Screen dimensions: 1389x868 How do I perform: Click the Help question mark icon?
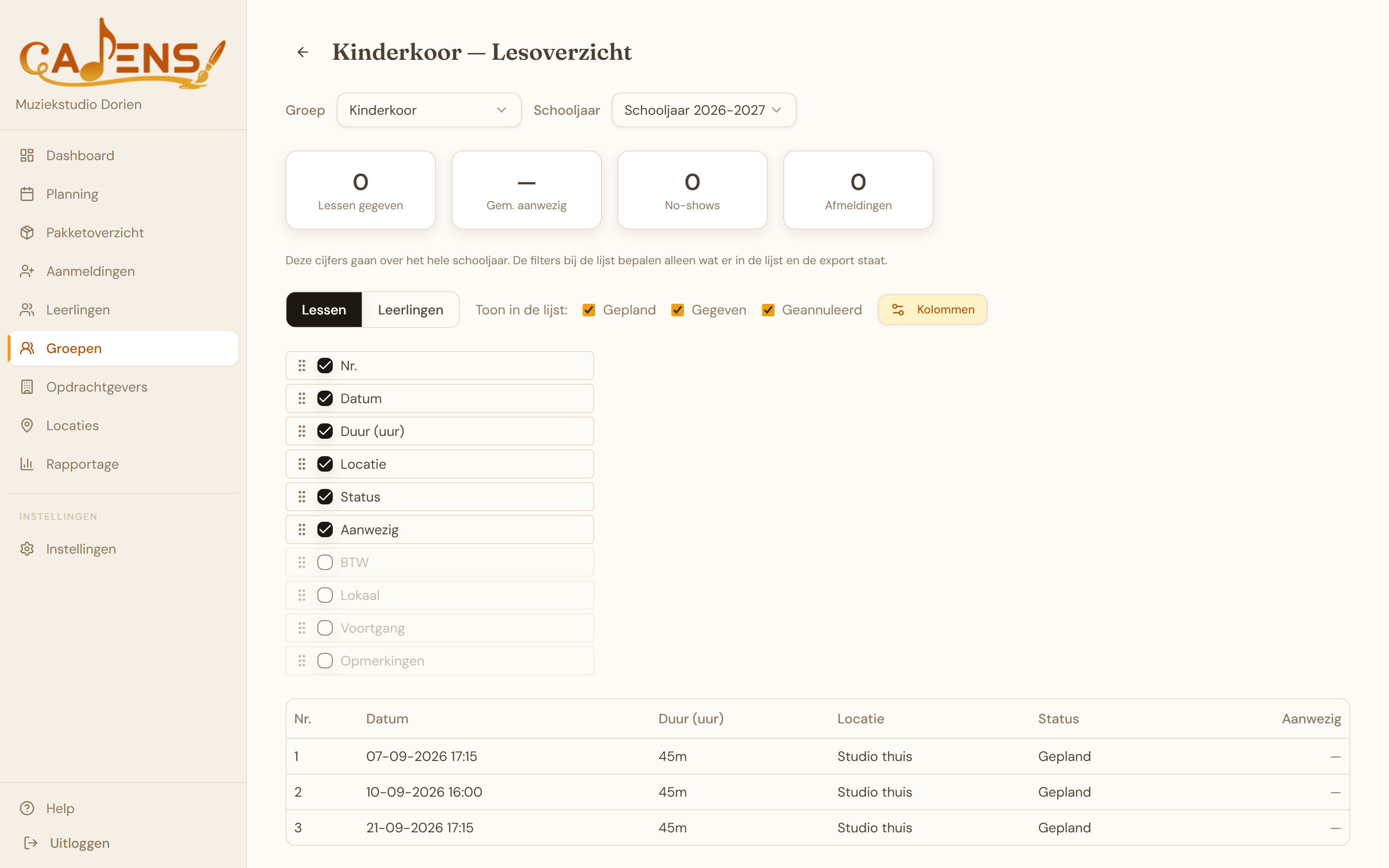tap(27, 808)
